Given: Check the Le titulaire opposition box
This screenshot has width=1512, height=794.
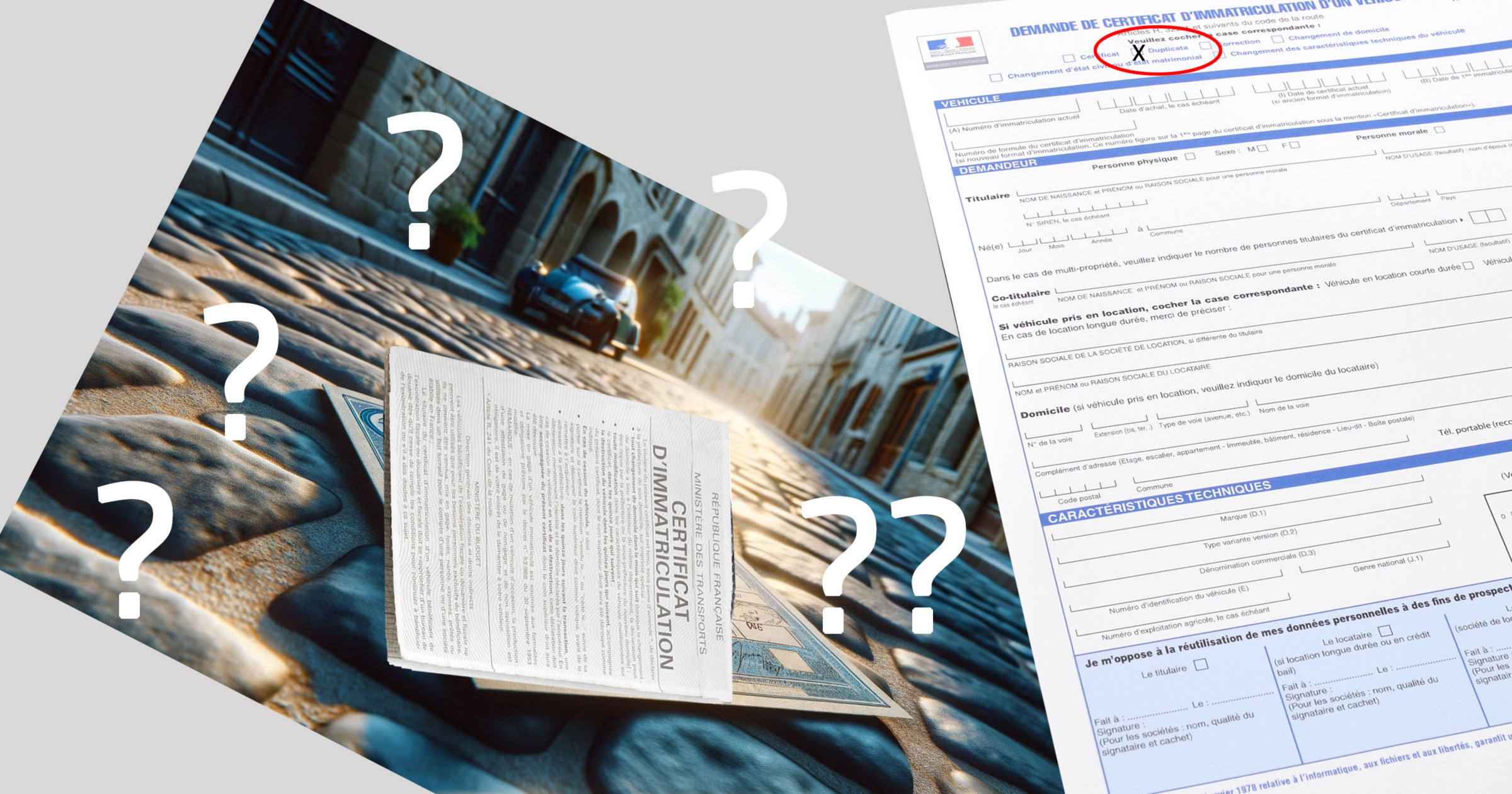Looking at the screenshot, I should 1201,664.
